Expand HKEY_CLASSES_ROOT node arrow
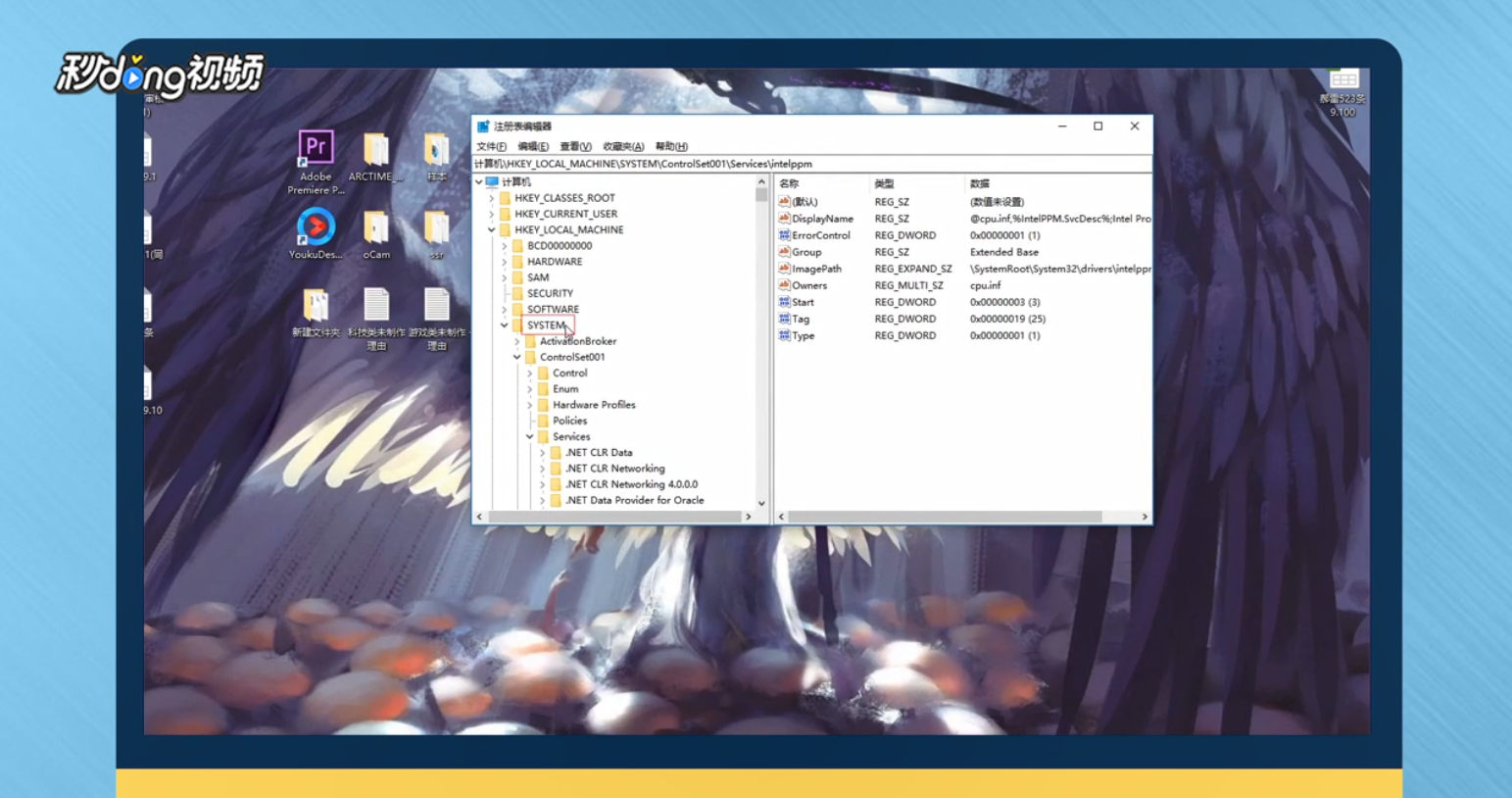This screenshot has height=798, width=1512. tap(492, 198)
